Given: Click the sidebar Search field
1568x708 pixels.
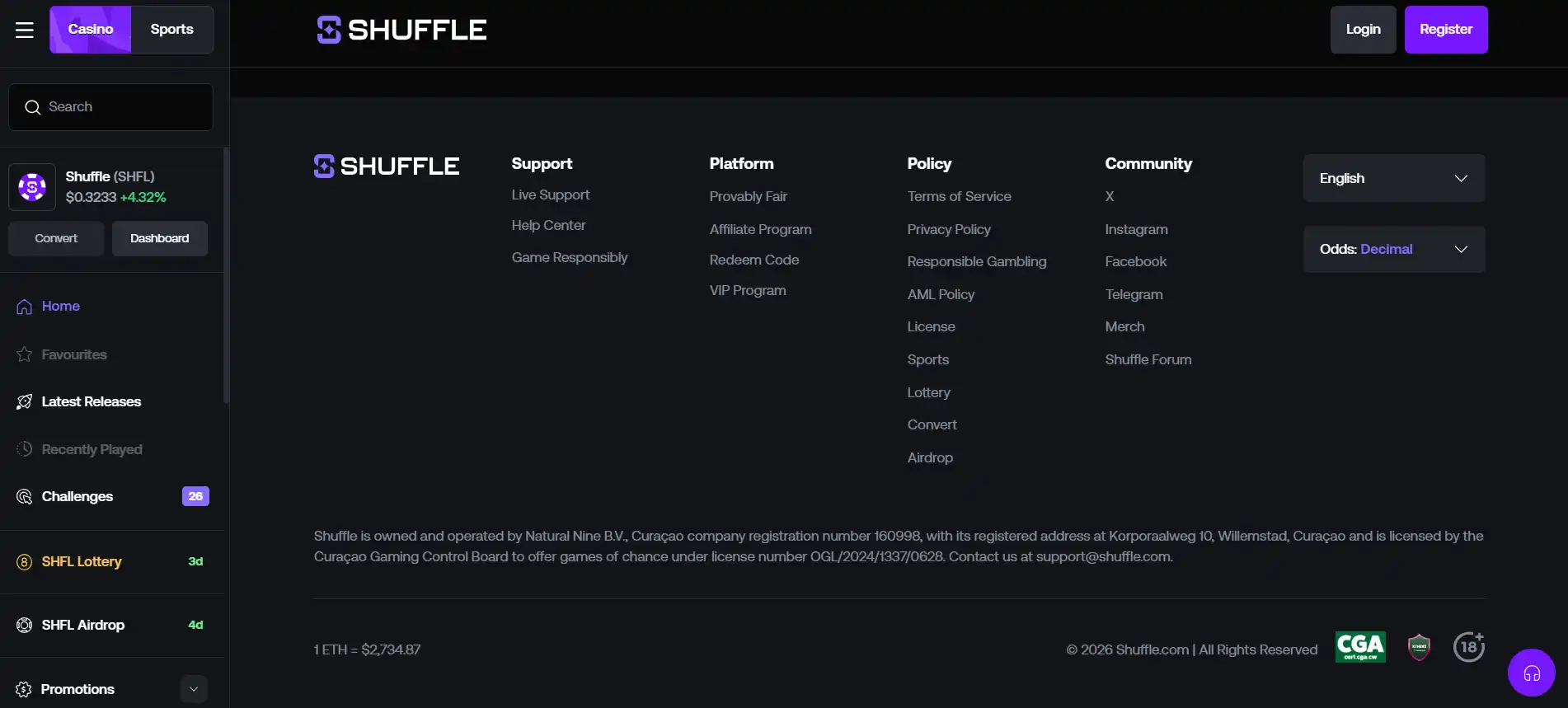Looking at the screenshot, I should [110, 107].
